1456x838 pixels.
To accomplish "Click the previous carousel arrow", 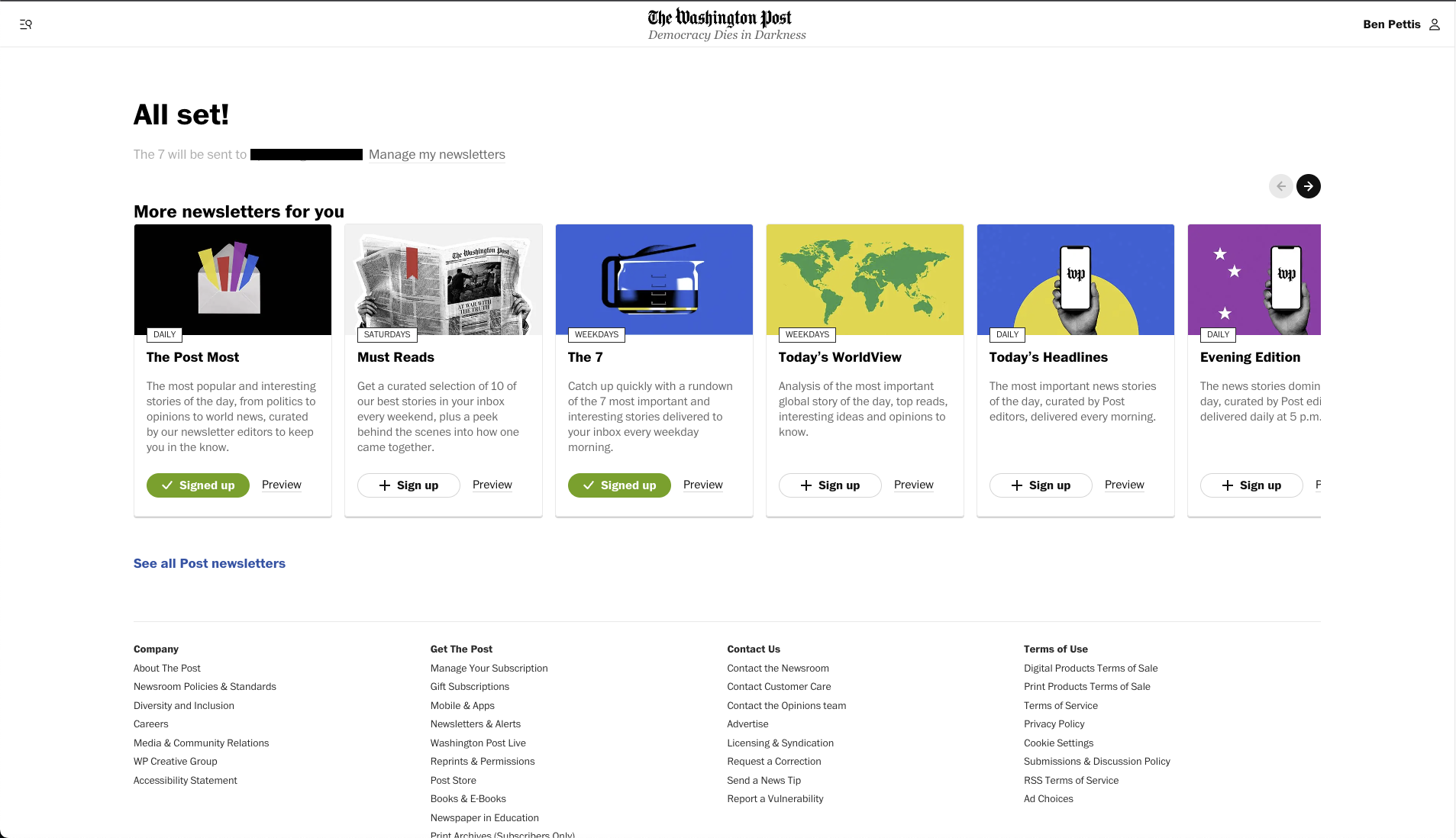I will [1280, 186].
